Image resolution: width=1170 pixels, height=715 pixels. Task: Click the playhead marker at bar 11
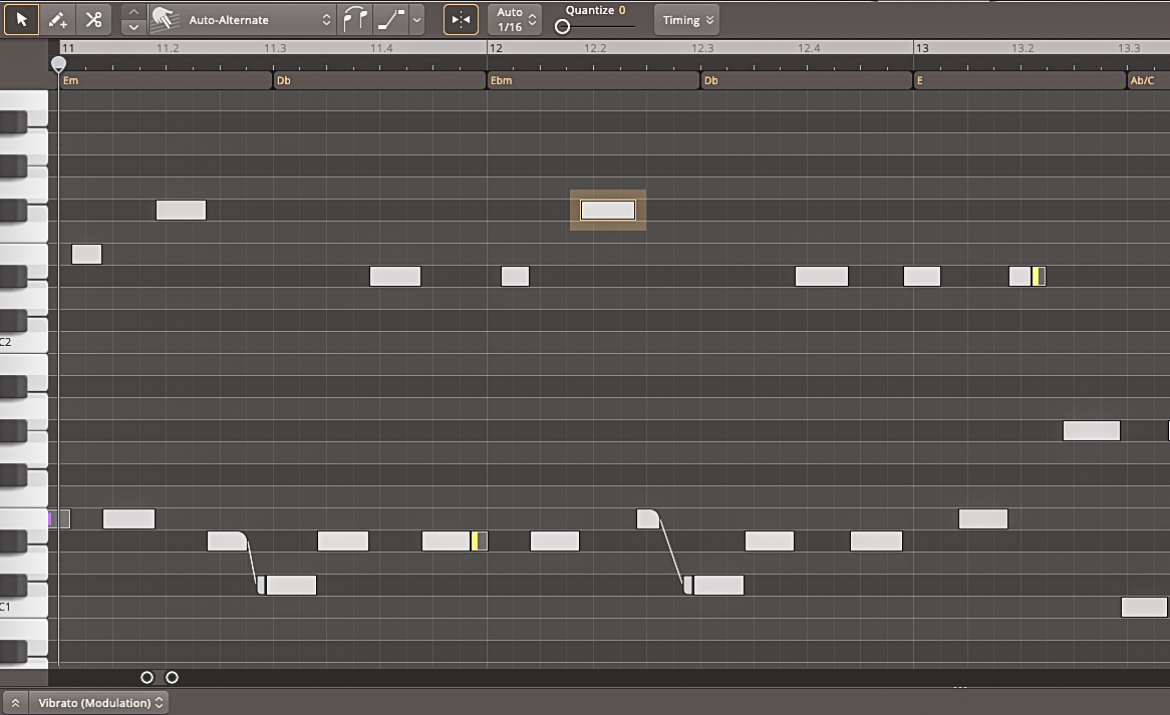point(58,64)
